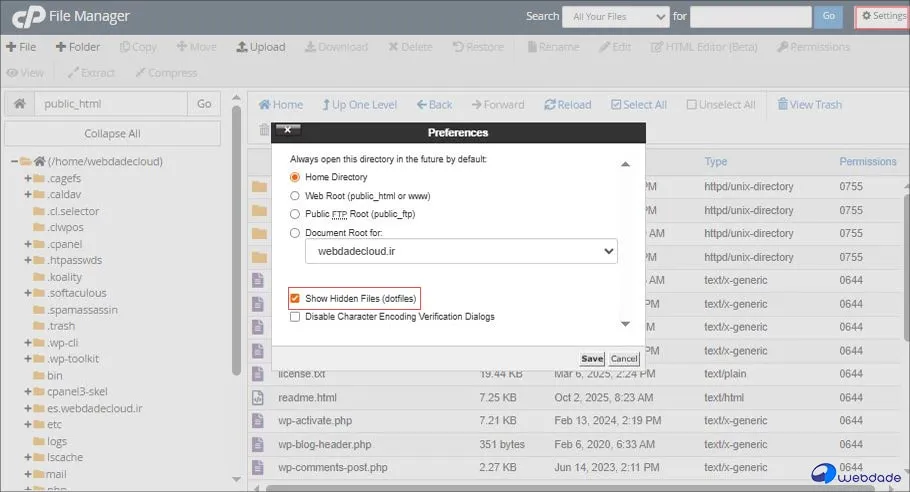Select Web Root radio option
Viewport: 910px width, 492px height.
point(295,196)
